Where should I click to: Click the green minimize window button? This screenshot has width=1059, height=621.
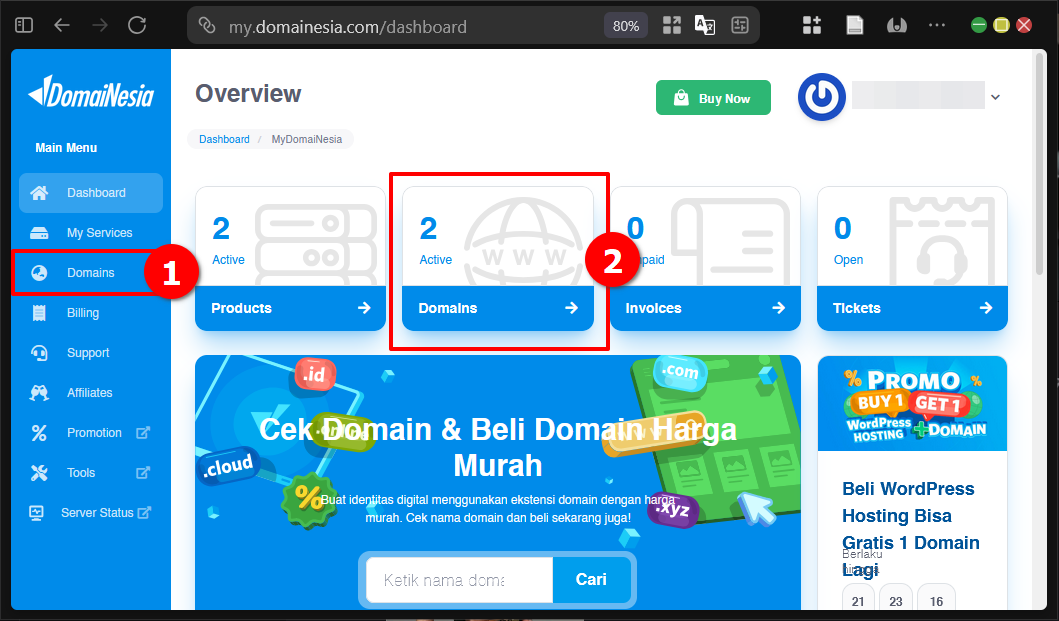[x=978, y=26]
